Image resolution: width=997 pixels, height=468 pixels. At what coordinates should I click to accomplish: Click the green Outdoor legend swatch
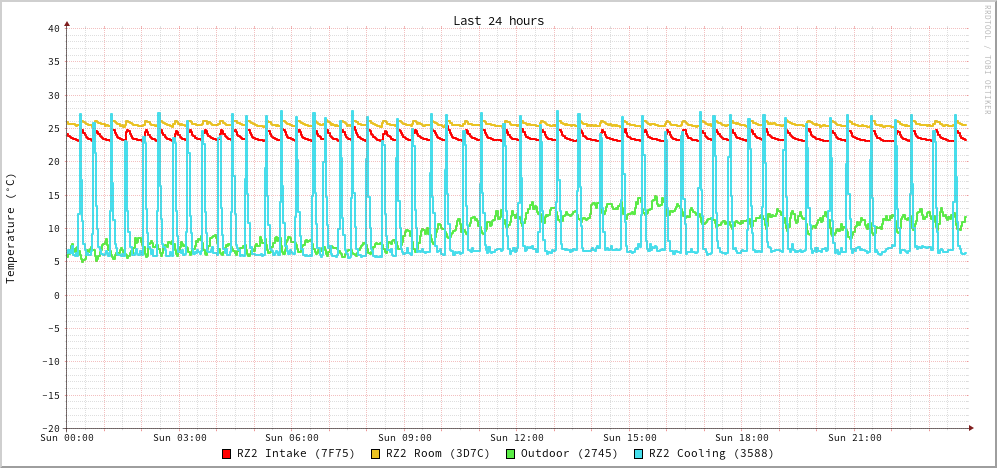tap(511, 454)
